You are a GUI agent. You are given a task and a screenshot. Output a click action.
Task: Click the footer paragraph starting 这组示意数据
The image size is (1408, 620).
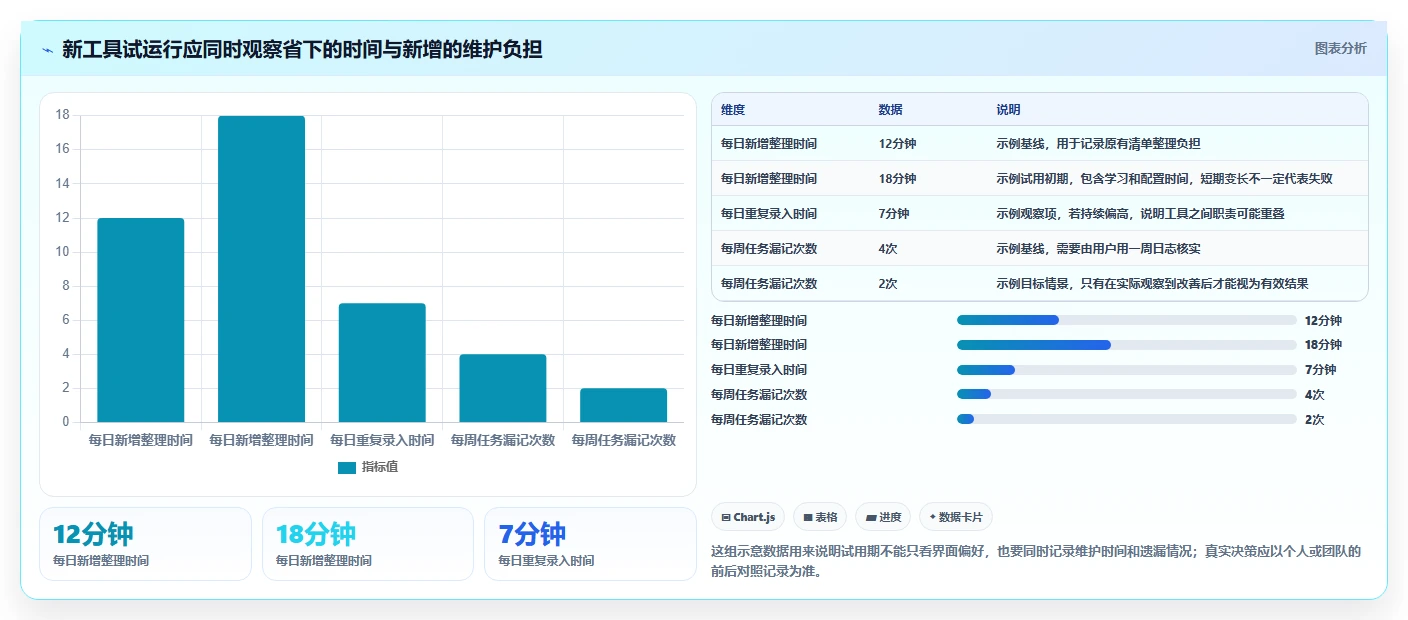pyautogui.click(x=1036, y=563)
